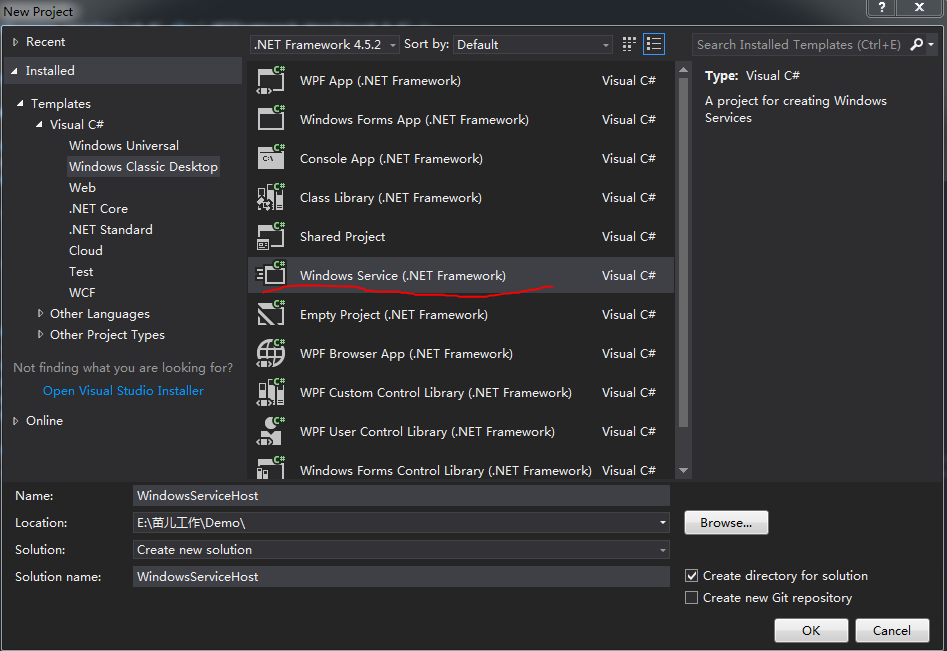Viewport: 947px width, 651px height.
Task: Click the search magnifier icon
Action: pyautogui.click(x=916, y=44)
